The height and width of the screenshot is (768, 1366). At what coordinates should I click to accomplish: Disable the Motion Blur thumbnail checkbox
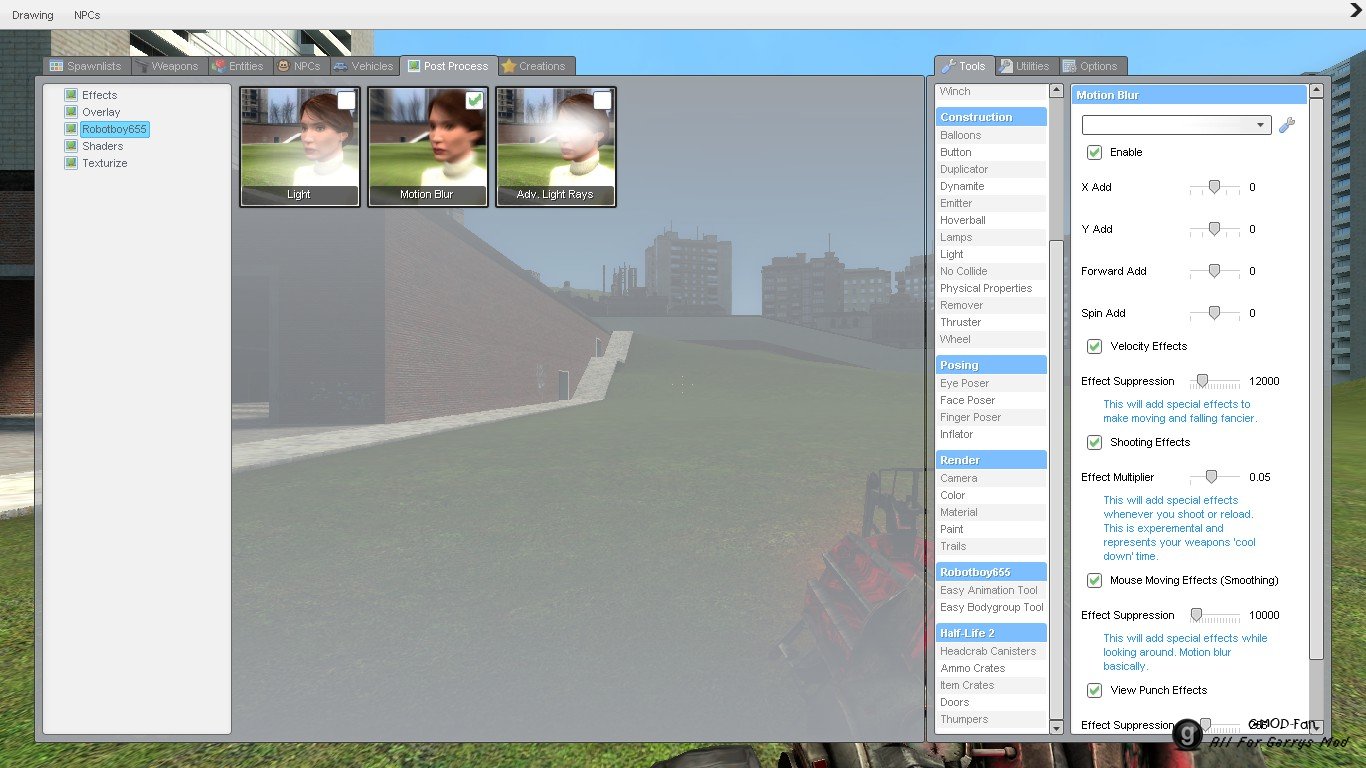click(x=474, y=100)
